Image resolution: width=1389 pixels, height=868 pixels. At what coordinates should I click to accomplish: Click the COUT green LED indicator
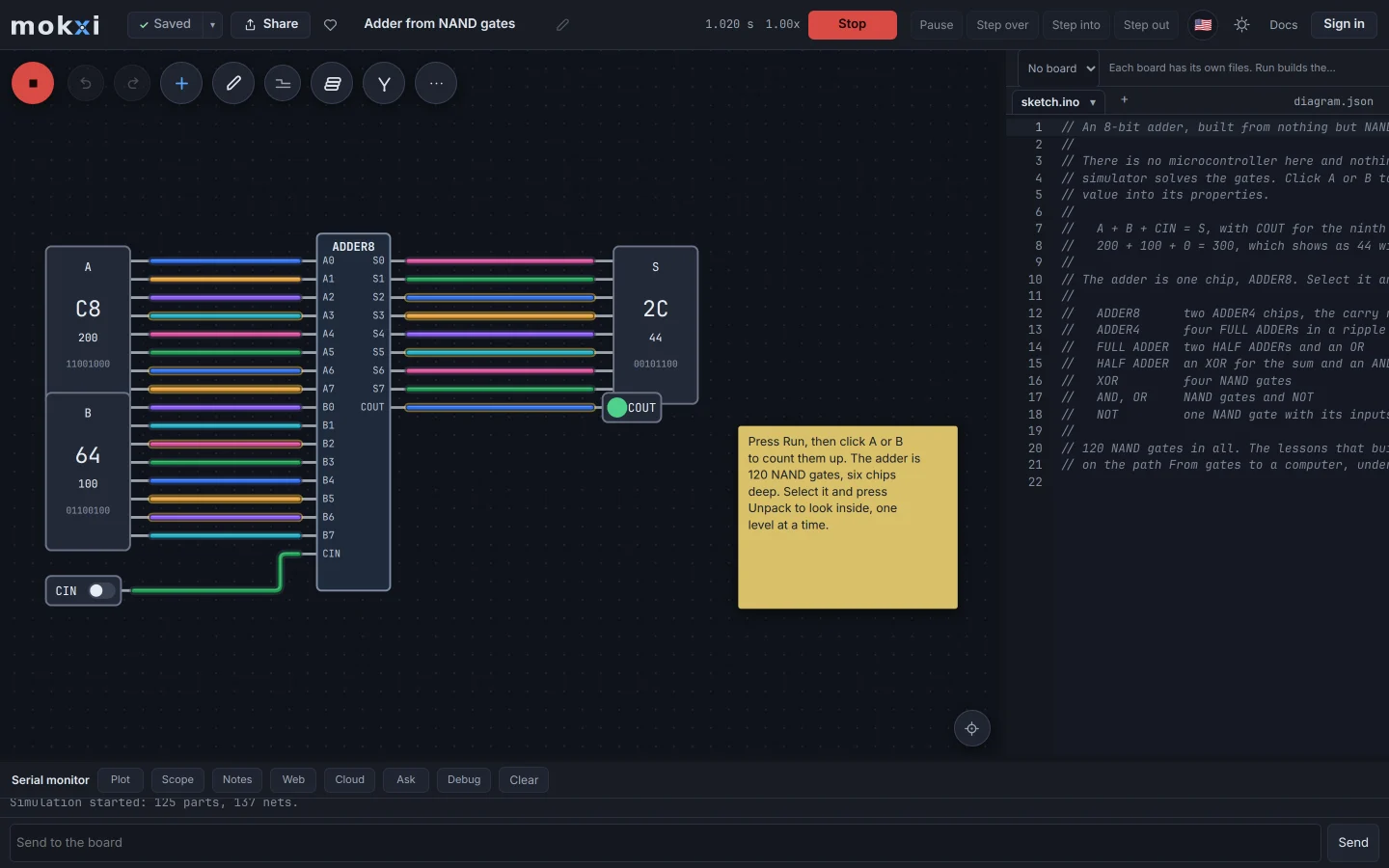[617, 408]
